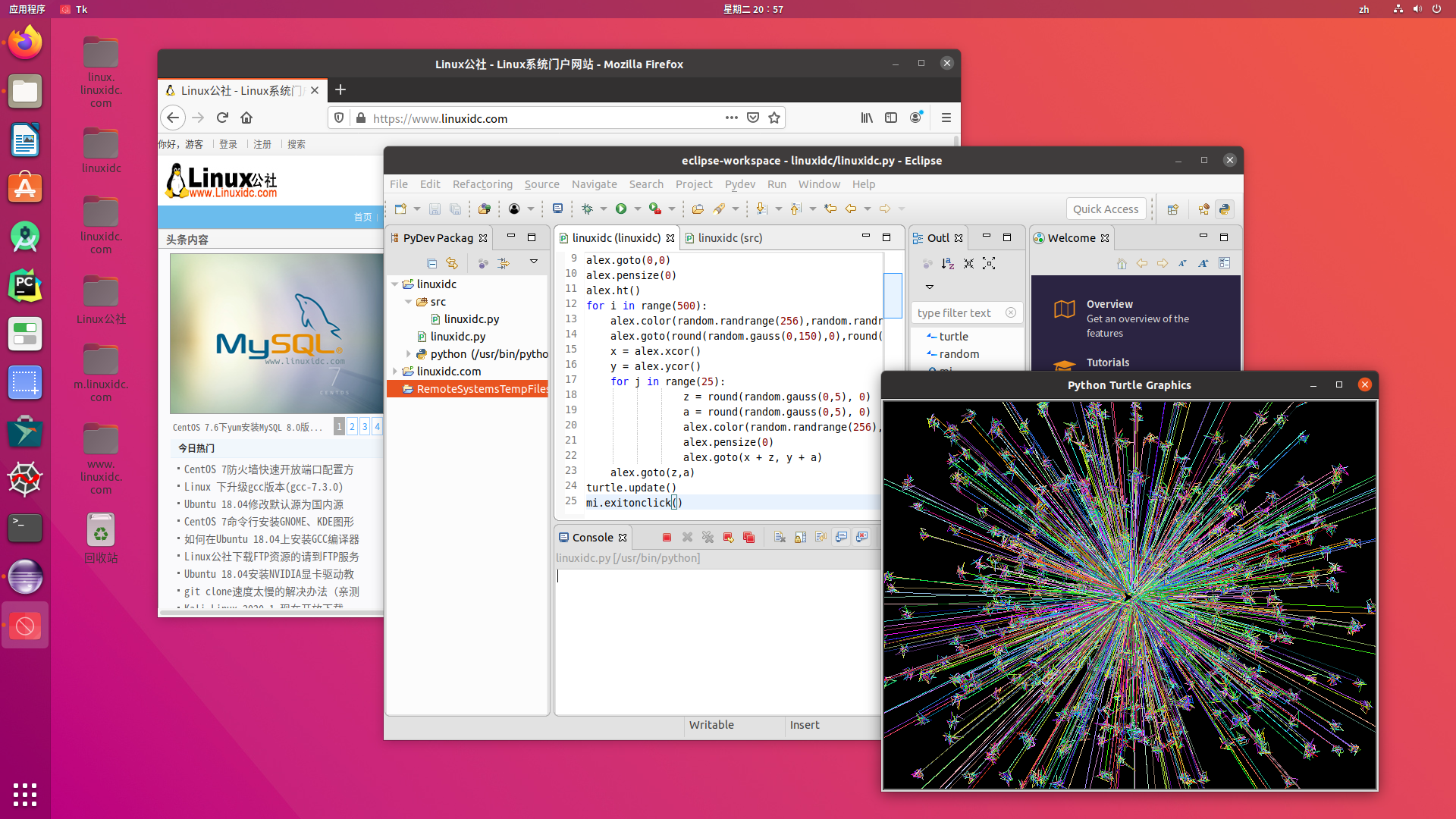Click the volume indicator in the top panel
The height and width of the screenshot is (819, 1456).
(1417, 9)
